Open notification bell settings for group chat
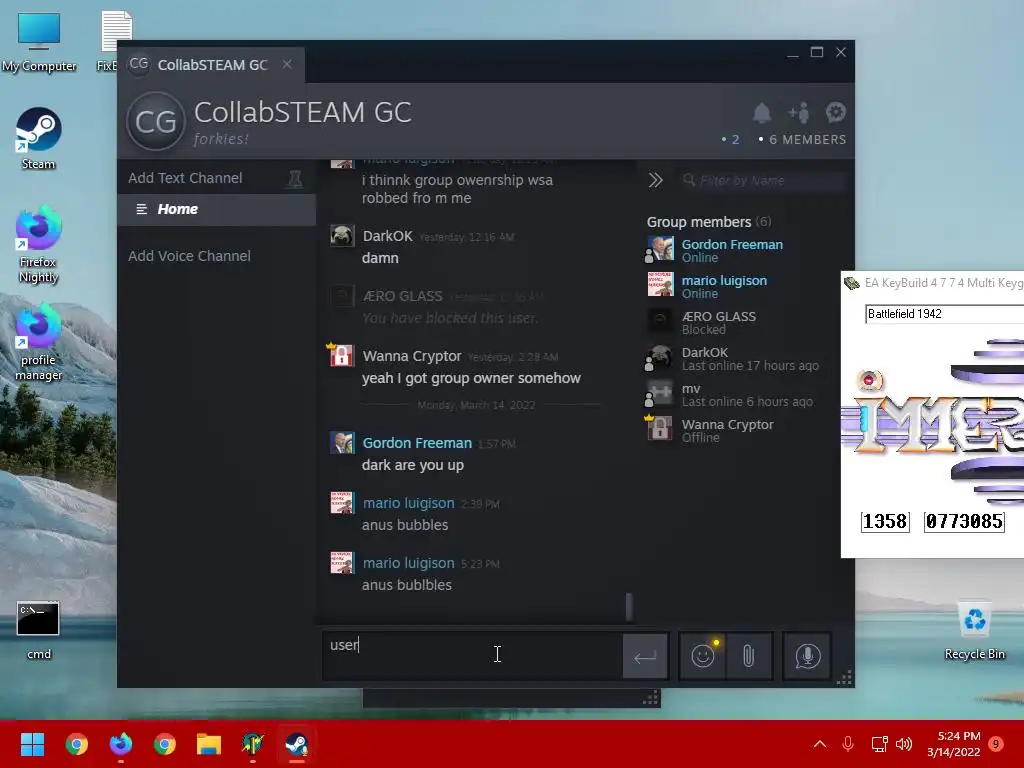1024x768 pixels. click(x=761, y=113)
